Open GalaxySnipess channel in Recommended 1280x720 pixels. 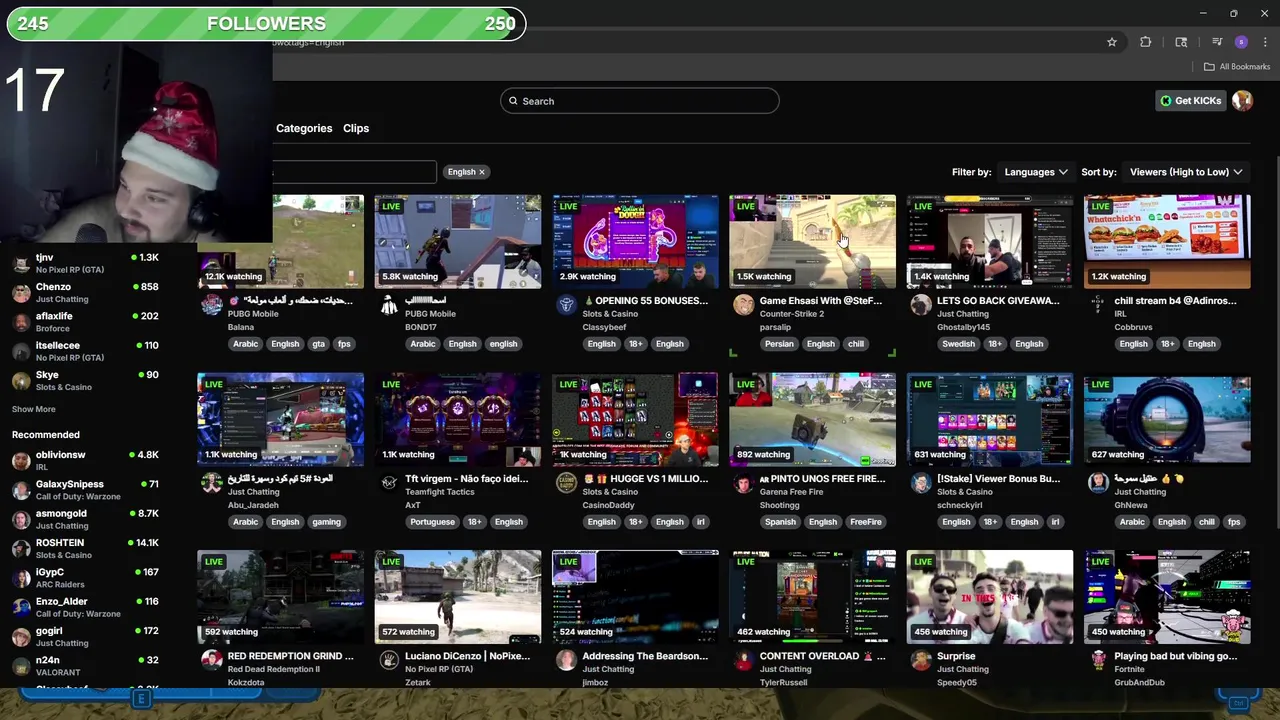pos(85,490)
